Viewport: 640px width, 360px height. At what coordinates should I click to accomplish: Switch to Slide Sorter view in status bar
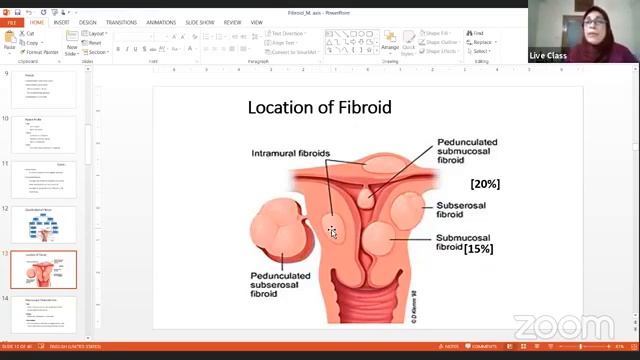(x=523, y=347)
